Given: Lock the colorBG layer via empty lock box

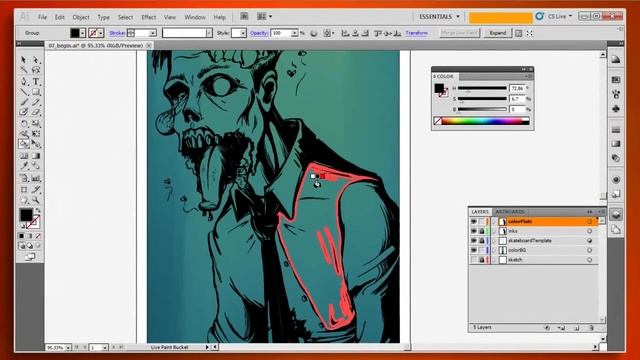Looking at the screenshot, I should pyautogui.click(x=482, y=250).
